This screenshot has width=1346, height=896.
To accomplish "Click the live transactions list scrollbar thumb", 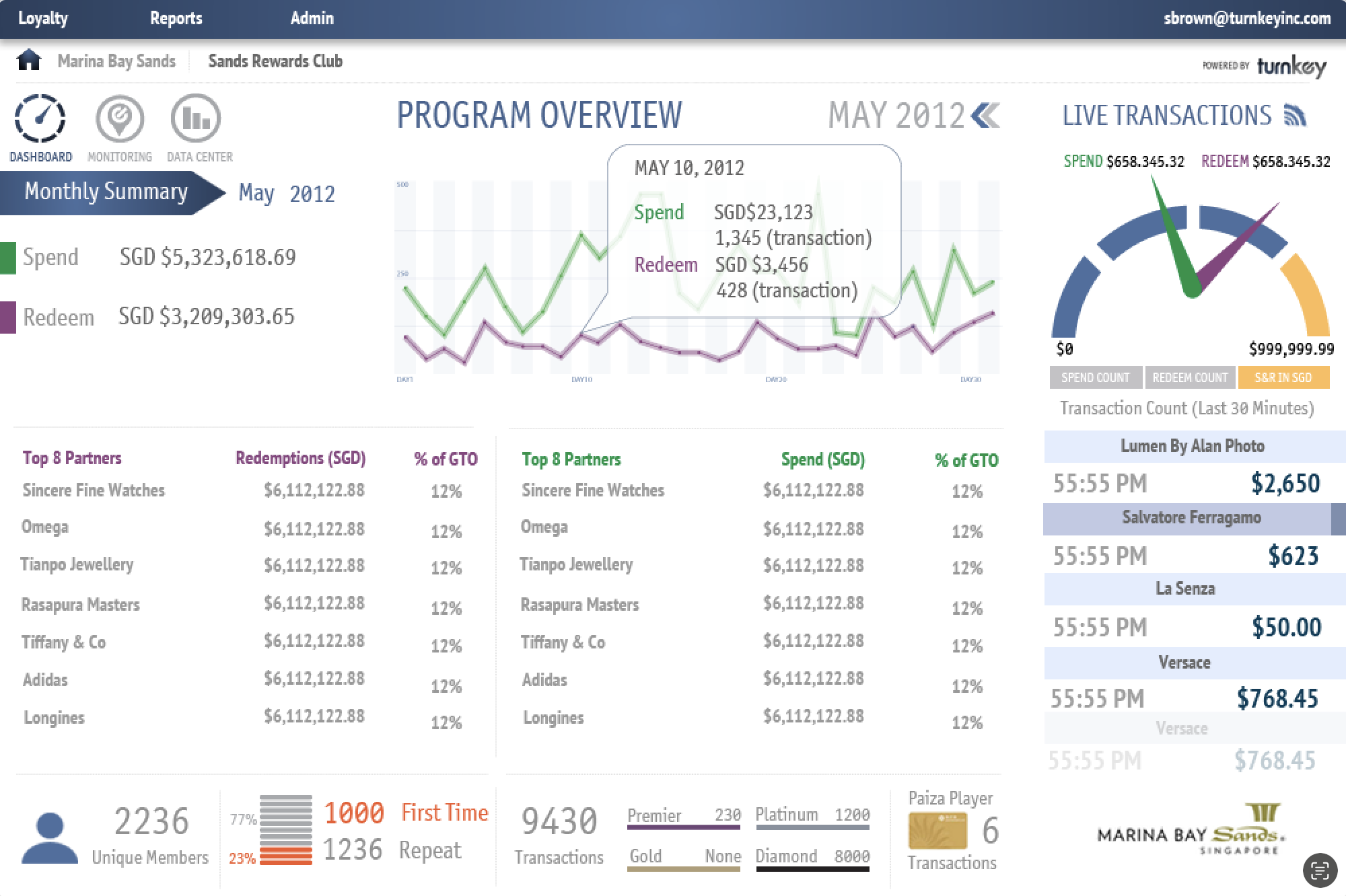I will coord(1339,519).
